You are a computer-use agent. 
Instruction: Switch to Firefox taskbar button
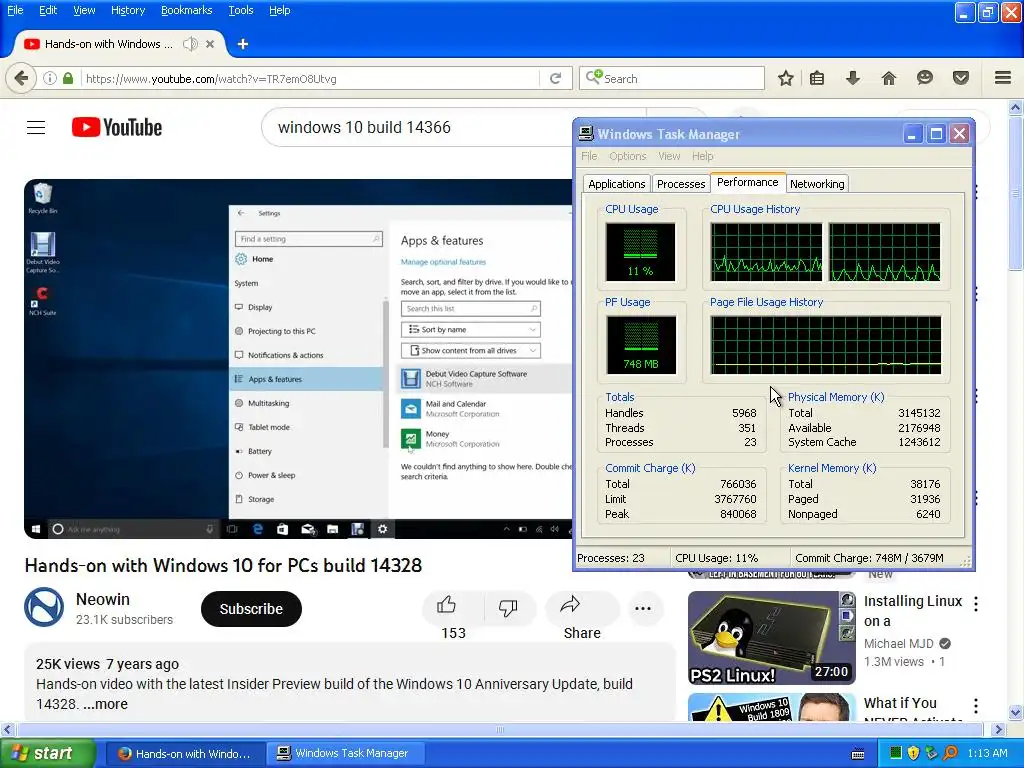coord(185,754)
